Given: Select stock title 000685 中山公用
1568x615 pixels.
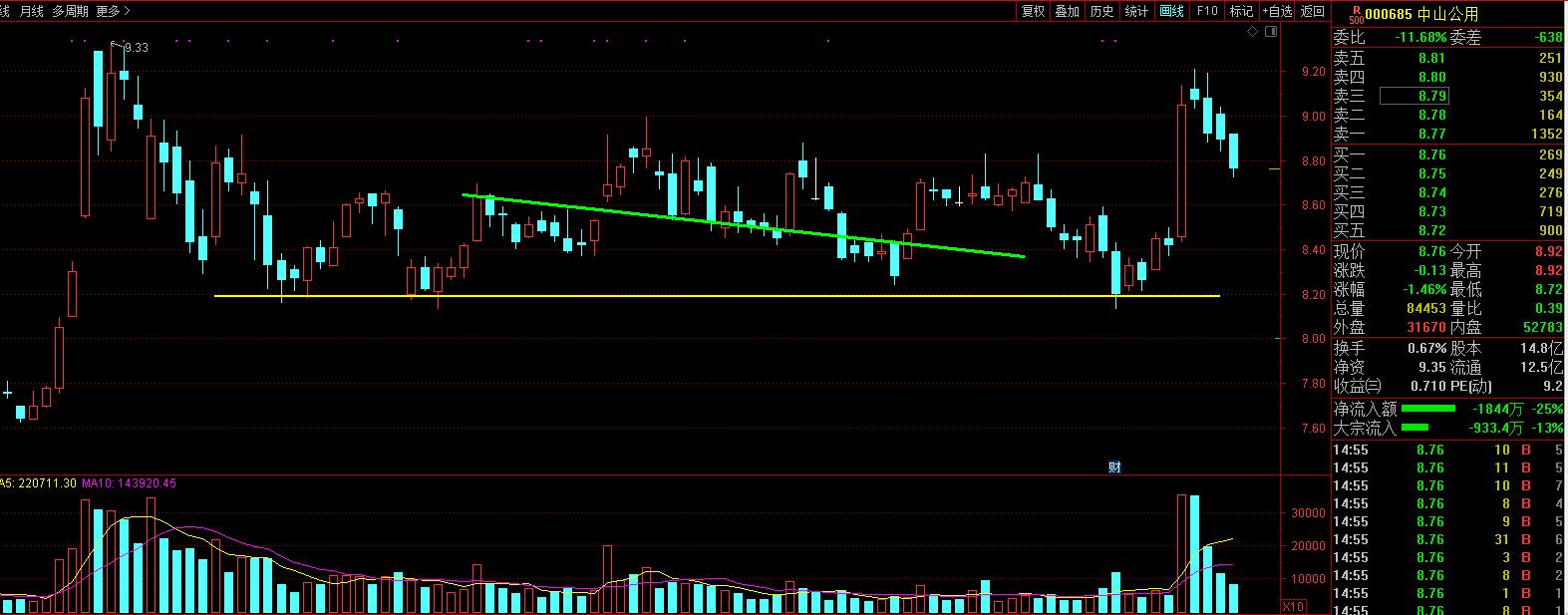Looking at the screenshot, I should [x=1421, y=14].
